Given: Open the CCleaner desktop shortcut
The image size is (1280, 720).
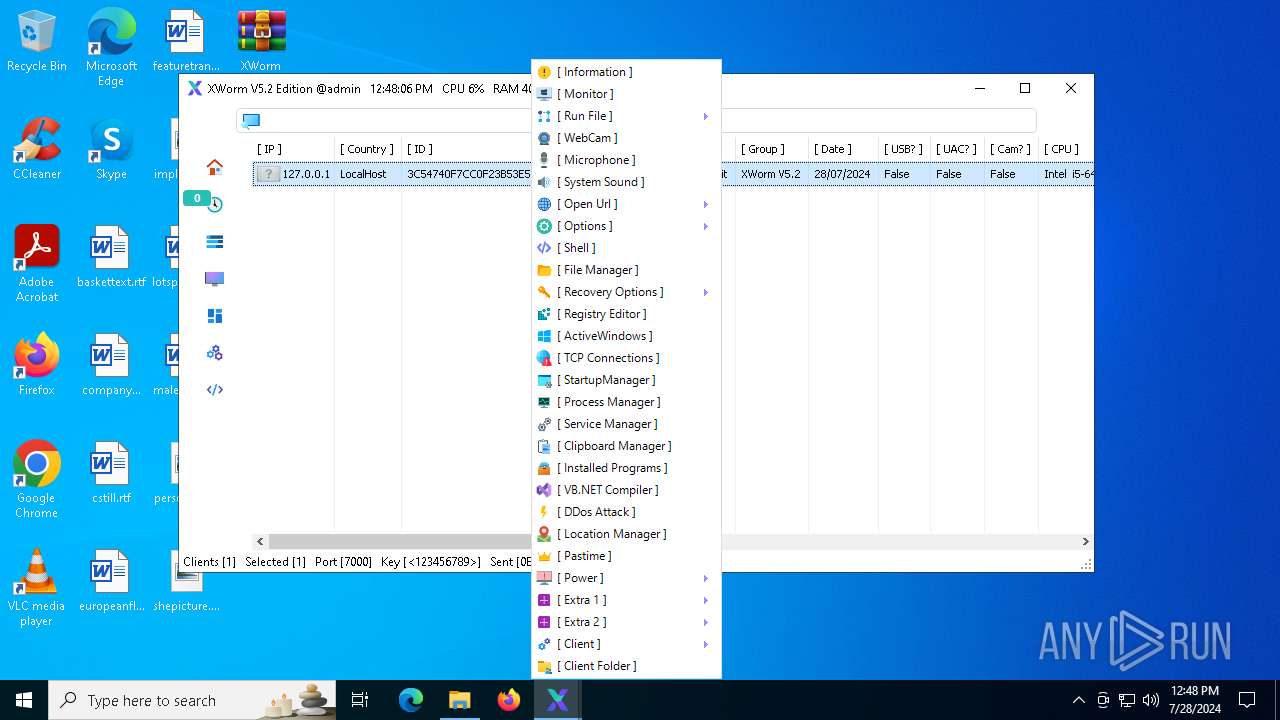Looking at the screenshot, I should click(x=37, y=149).
